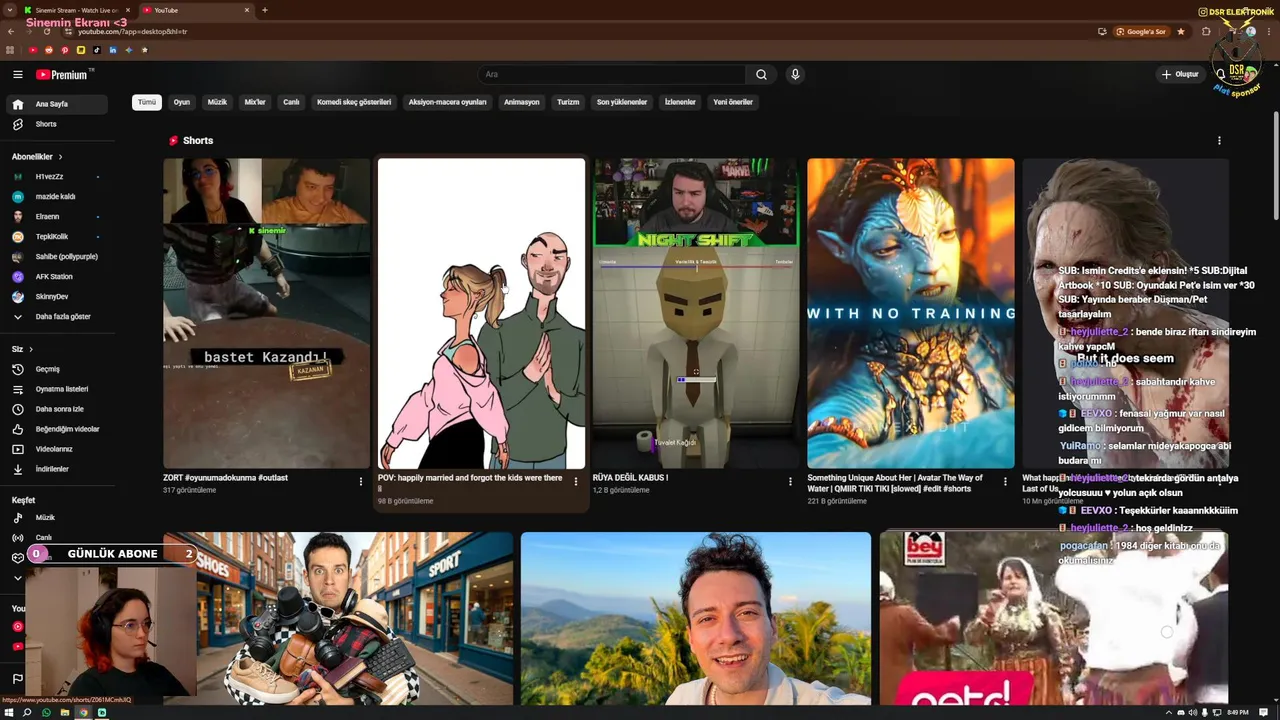Image resolution: width=1280 pixels, height=720 pixels.
Task: Expand the Siz section chevron
Action: pos(31,349)
